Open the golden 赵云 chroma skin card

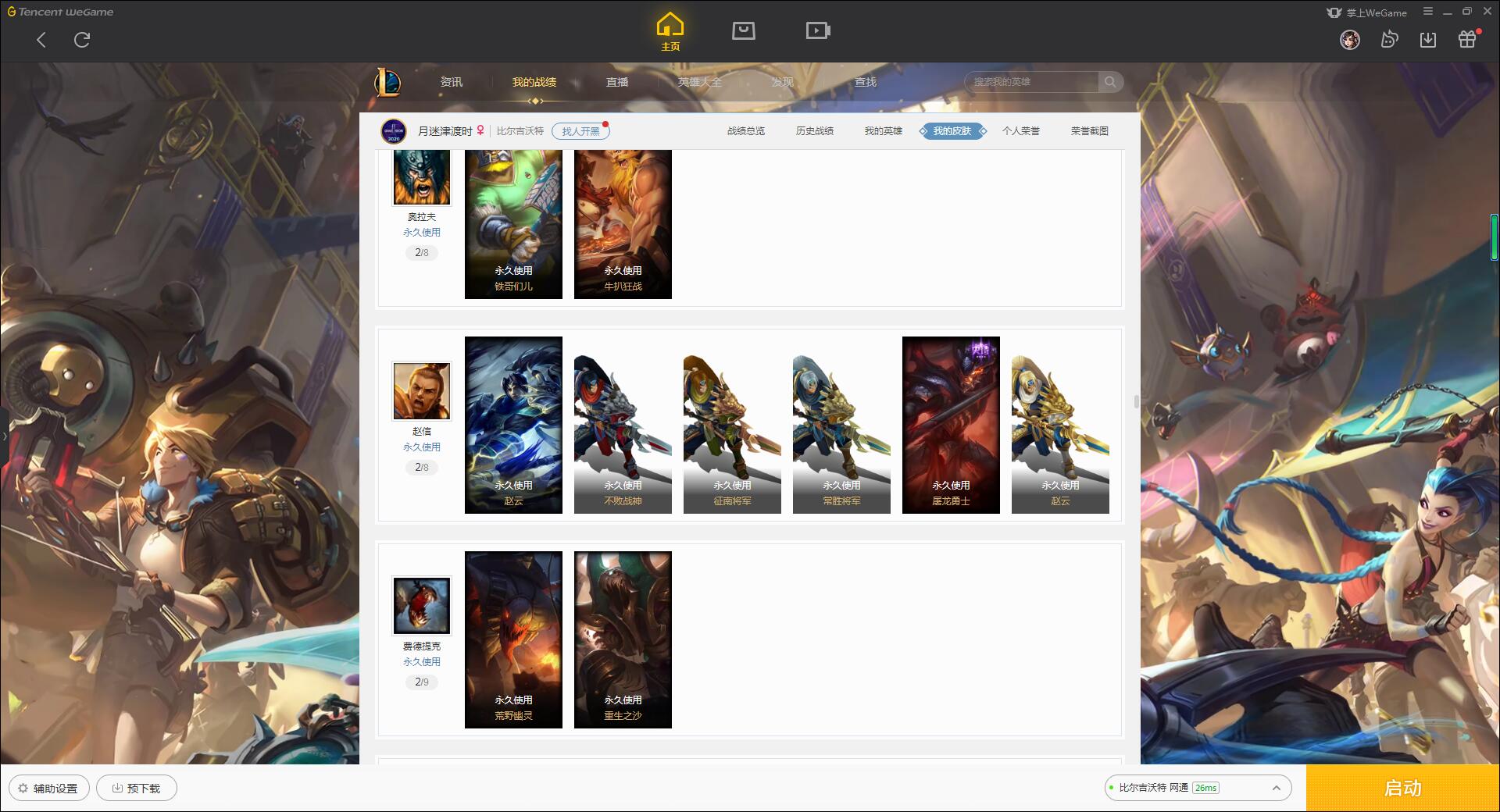coord(1060,426)
